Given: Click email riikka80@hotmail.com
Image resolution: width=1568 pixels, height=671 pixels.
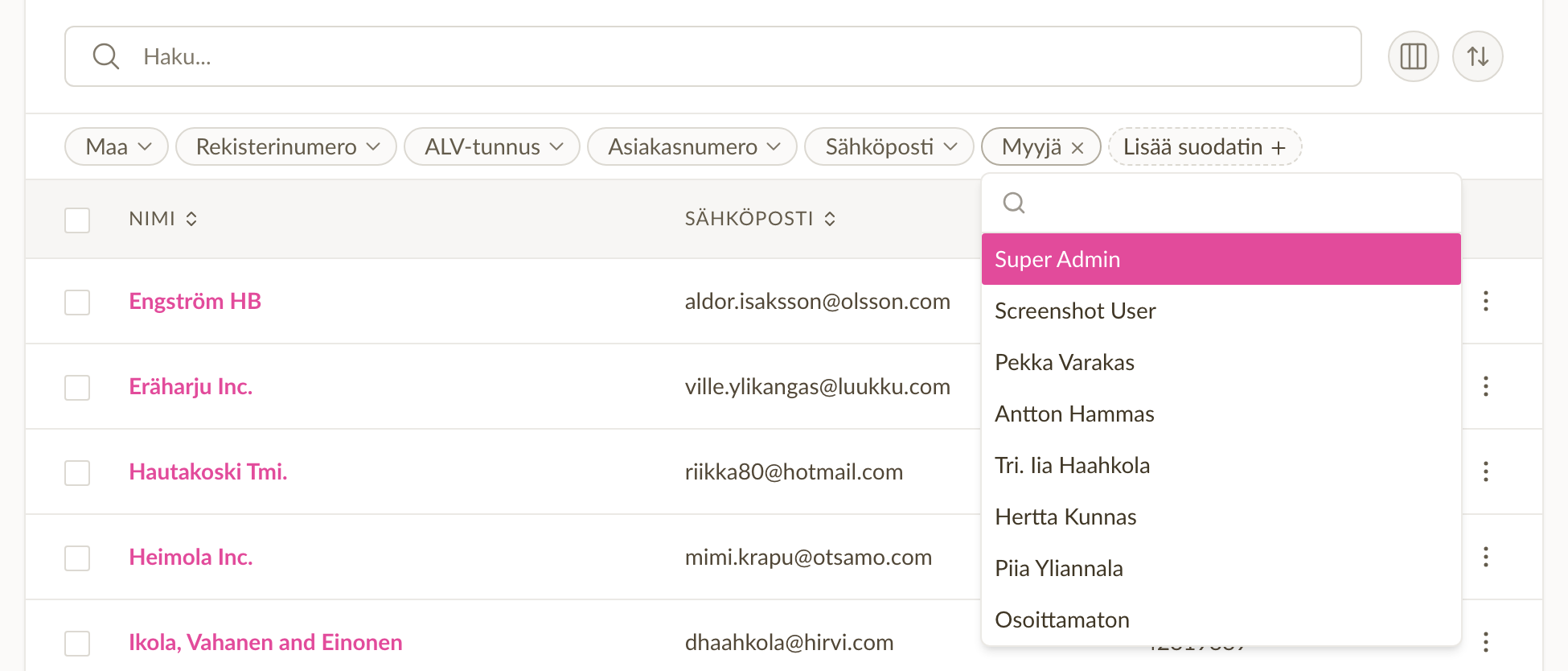Looking at the screenshot, I should [x=794, y=471].
